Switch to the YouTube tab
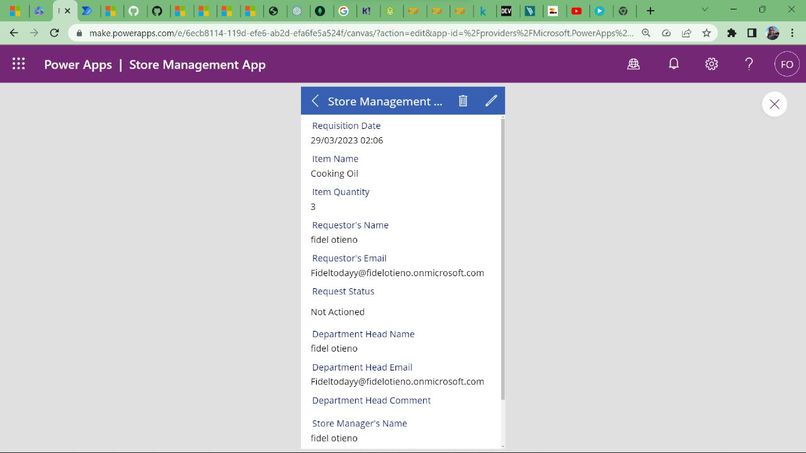The height and width of the screenshot is (453, 806). 576,11
